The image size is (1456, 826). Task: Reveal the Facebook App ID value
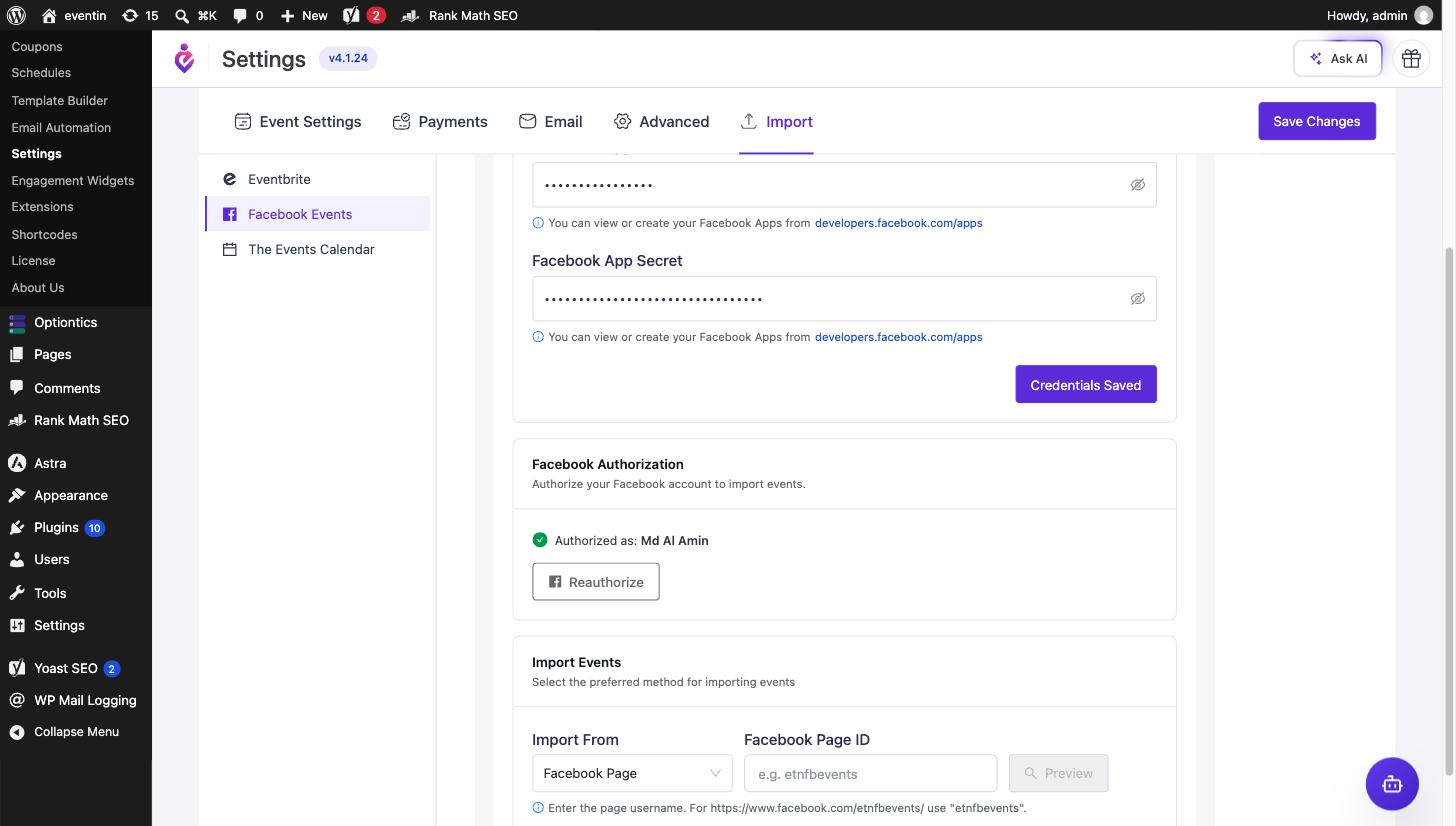(x=1137, y=185)
